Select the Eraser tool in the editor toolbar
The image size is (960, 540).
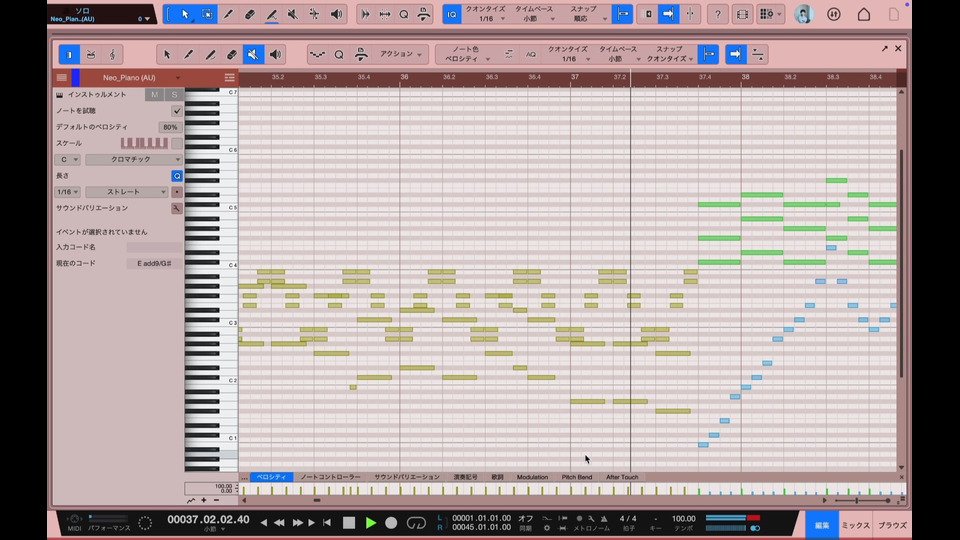(x=231, y=54)
